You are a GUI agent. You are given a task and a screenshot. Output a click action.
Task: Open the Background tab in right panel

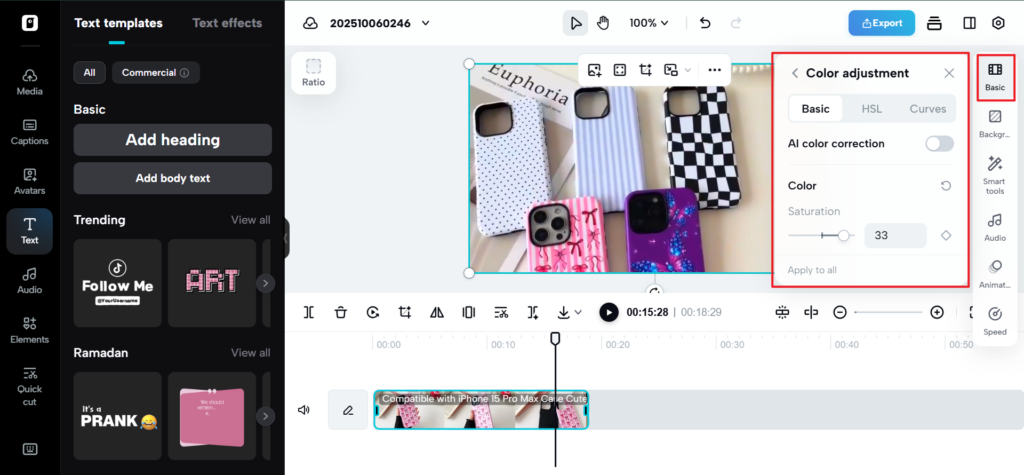tap(995, 124)
